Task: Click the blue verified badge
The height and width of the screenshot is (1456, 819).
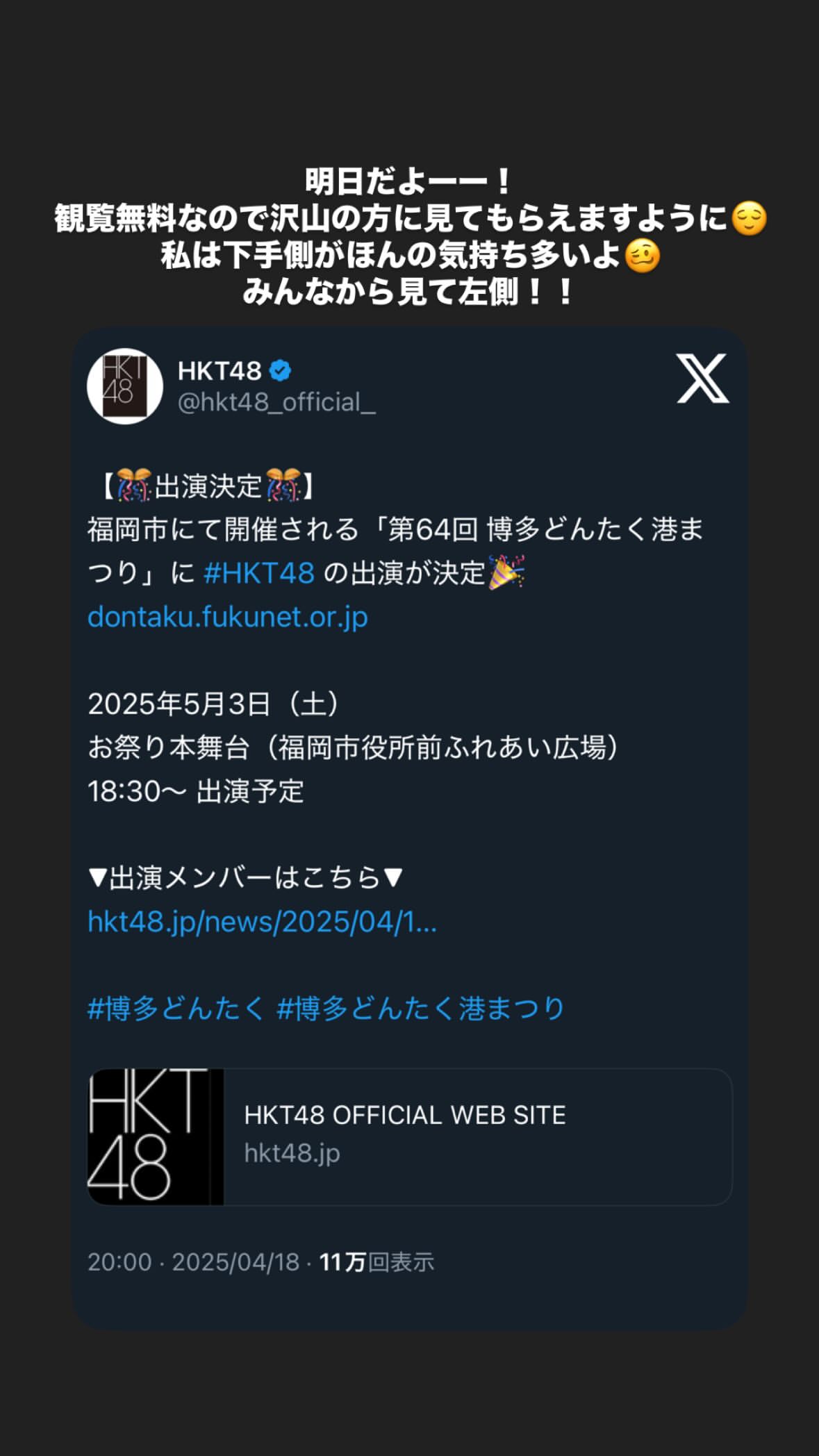Action: pyautogui.click(x=280, y=371)
